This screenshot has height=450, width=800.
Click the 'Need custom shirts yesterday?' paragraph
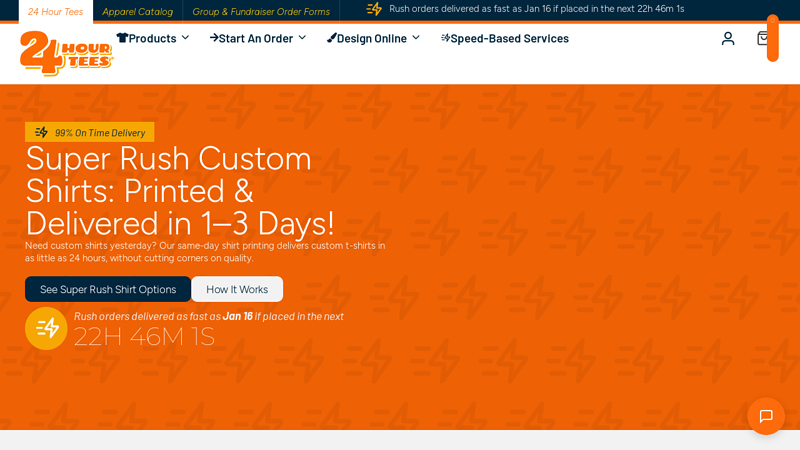pos(205,252)
